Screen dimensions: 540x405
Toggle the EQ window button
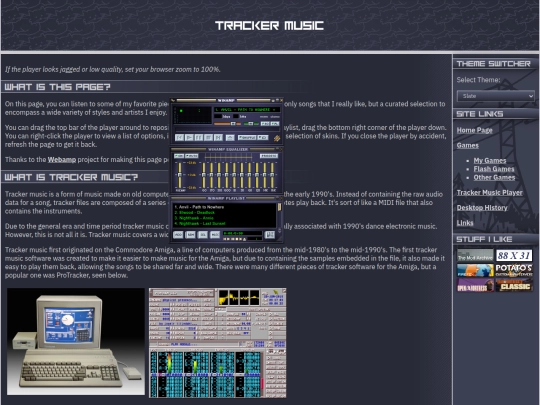[x=265, y=123]
